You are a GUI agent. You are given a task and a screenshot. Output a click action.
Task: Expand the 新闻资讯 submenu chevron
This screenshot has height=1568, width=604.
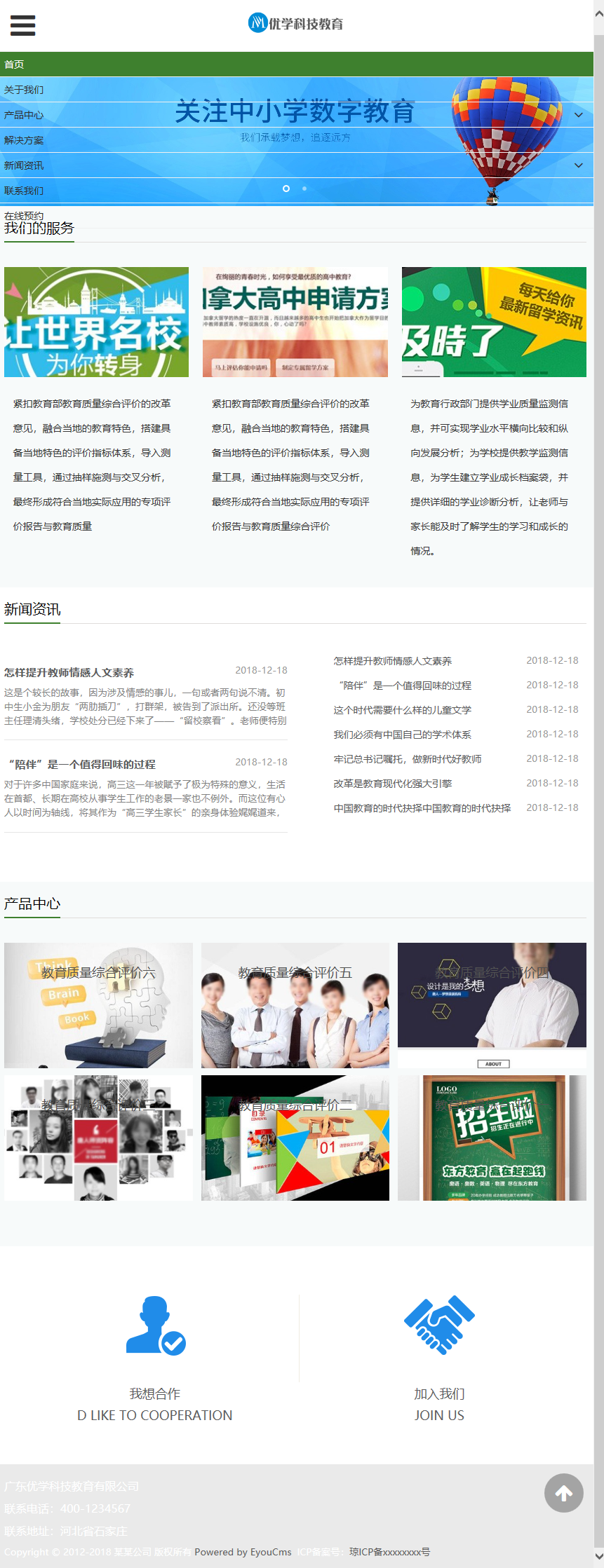579,165
